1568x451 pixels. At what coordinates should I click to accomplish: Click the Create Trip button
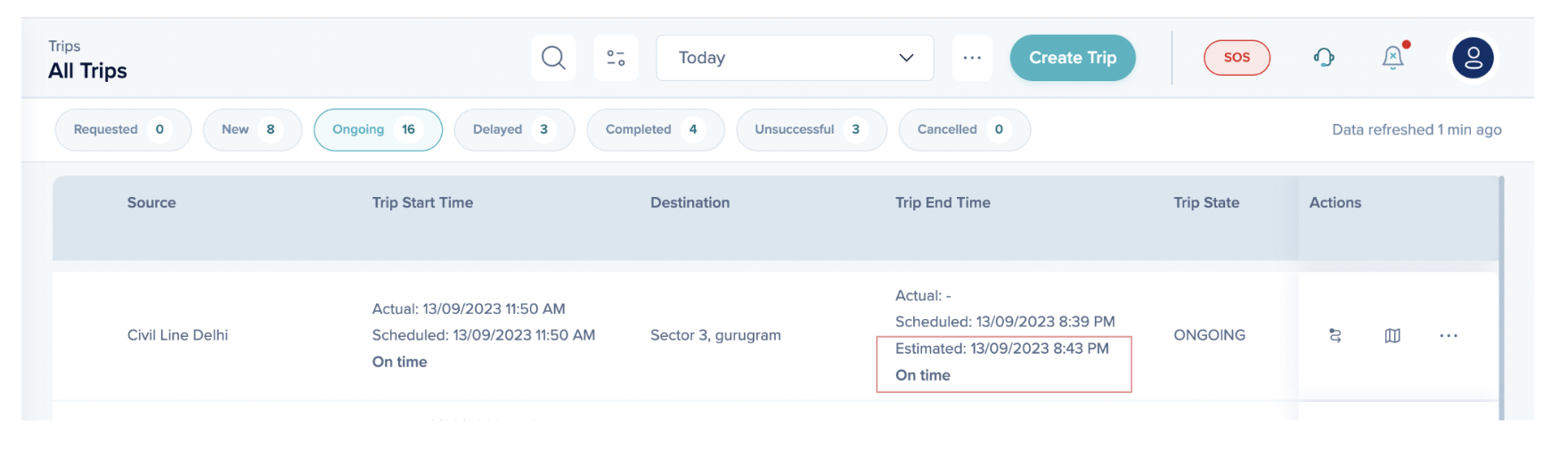coord(1073,58)
